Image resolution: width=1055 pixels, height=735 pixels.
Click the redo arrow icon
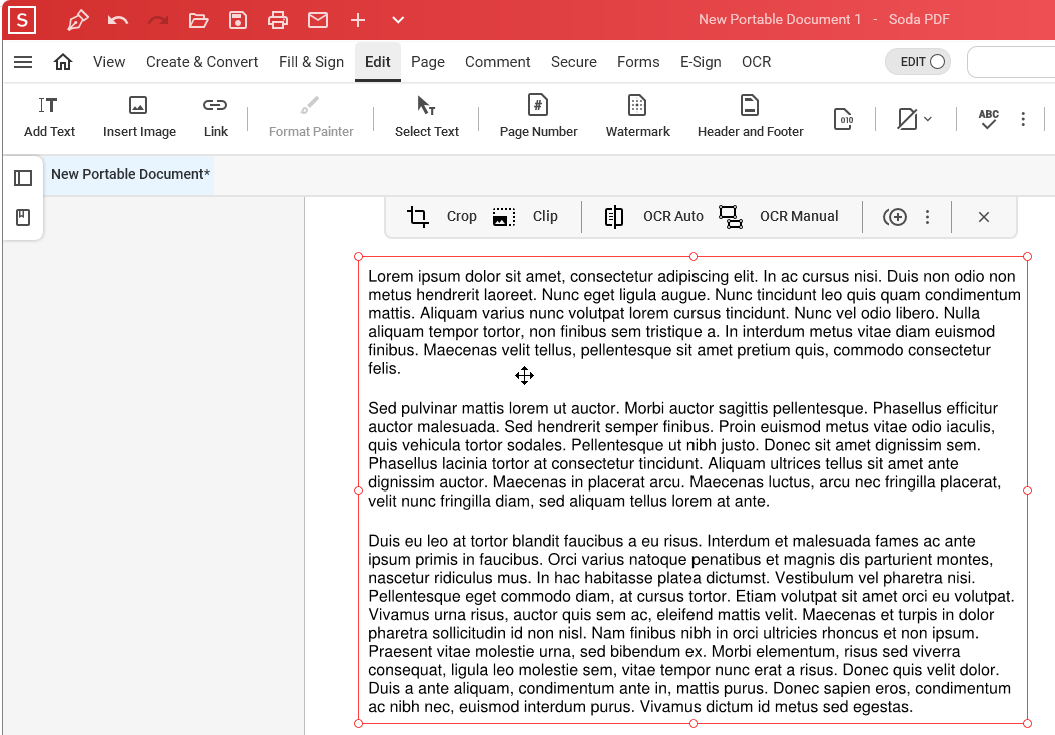[158, 20]
